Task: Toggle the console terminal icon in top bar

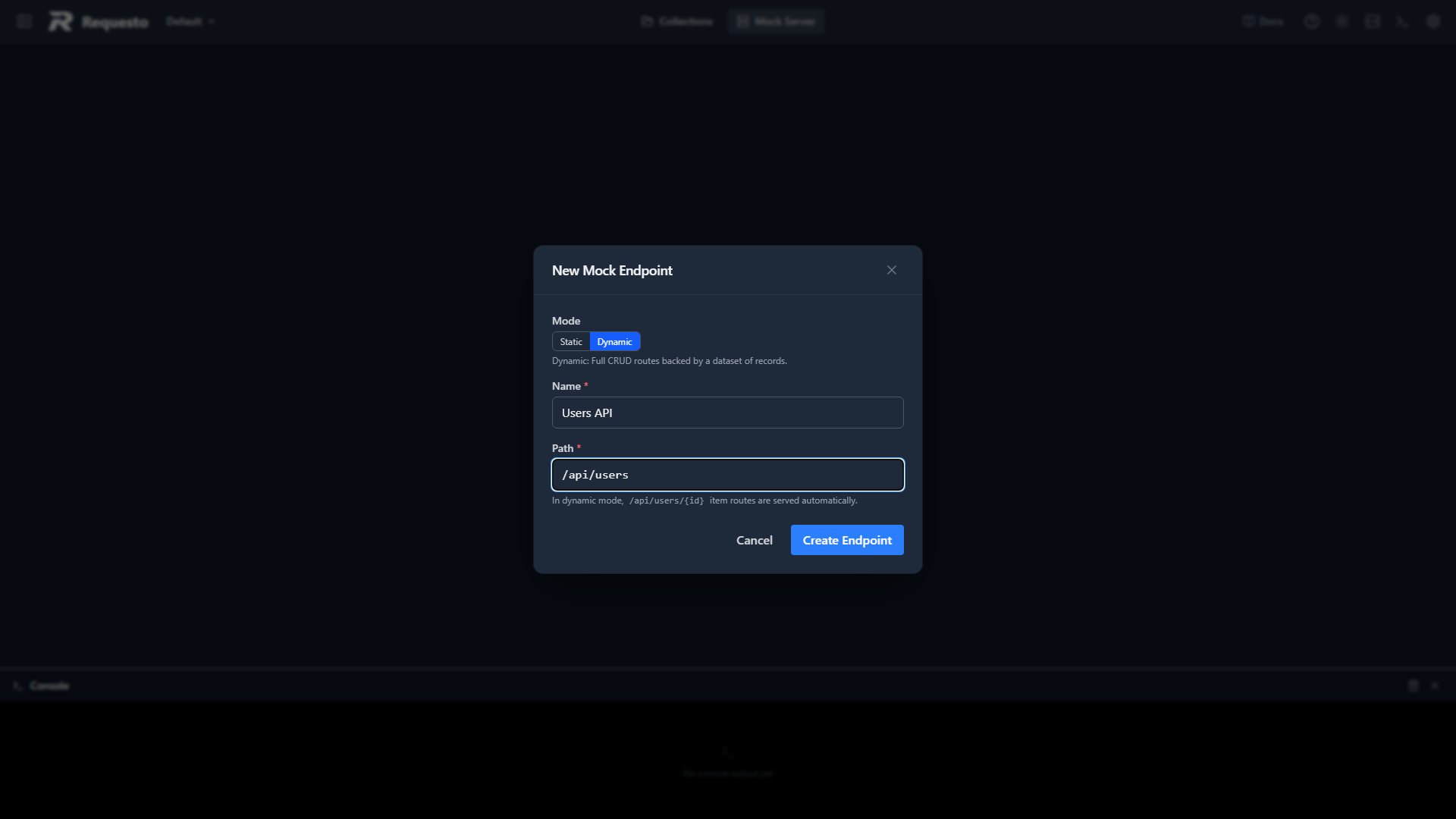Action: (1402, 21)
